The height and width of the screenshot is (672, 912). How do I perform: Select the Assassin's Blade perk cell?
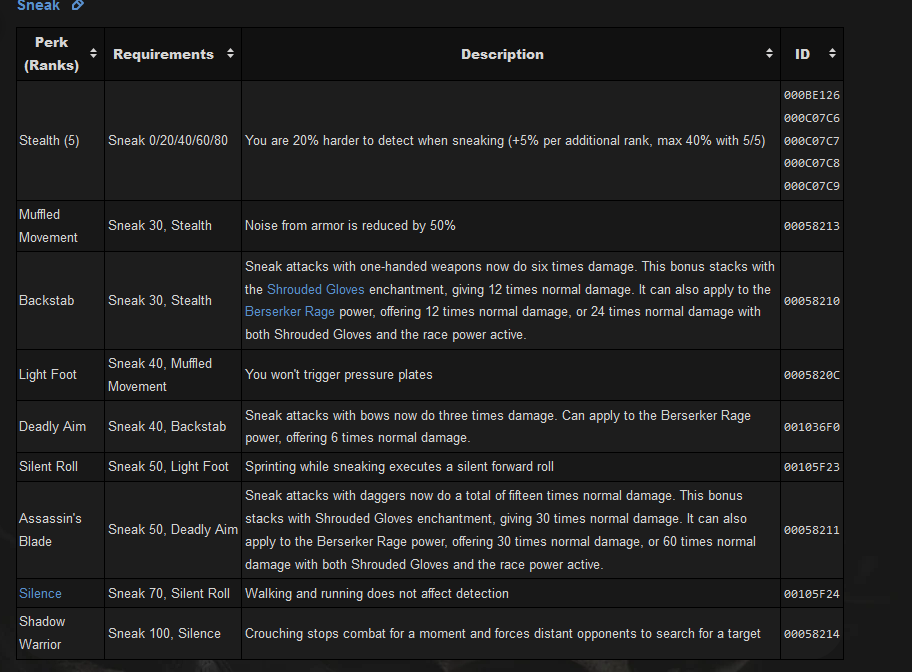(60, 530)
